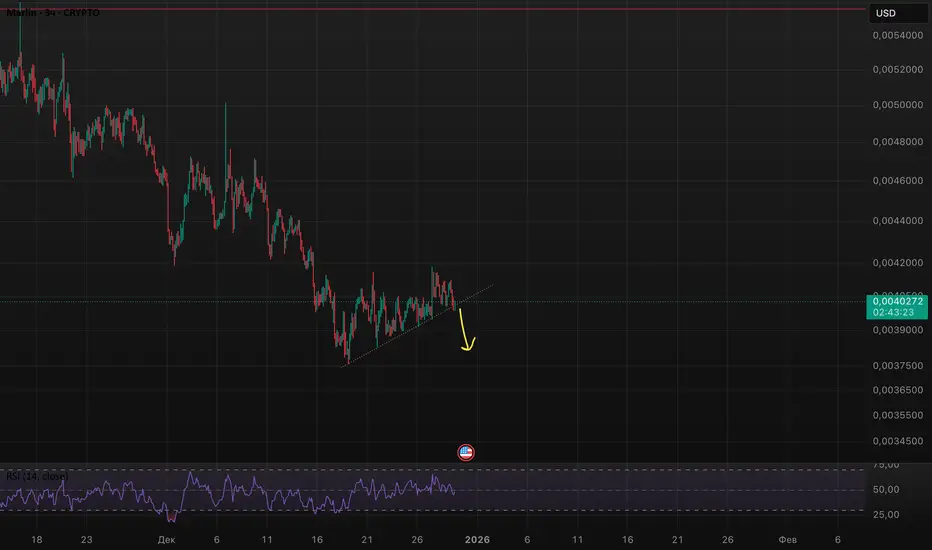Viewport: 932px width, 550px height.
Task: Click the 0,0046000 price axis label
Action: tap(898, 181)
